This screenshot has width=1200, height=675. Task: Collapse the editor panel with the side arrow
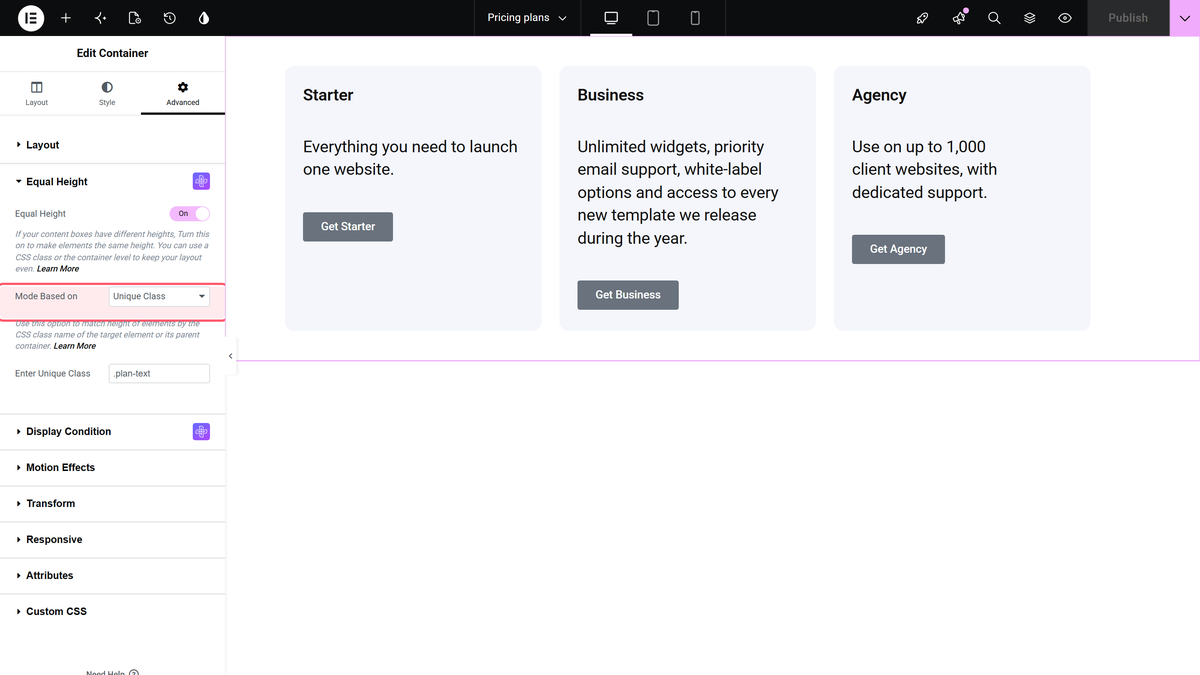231,356
